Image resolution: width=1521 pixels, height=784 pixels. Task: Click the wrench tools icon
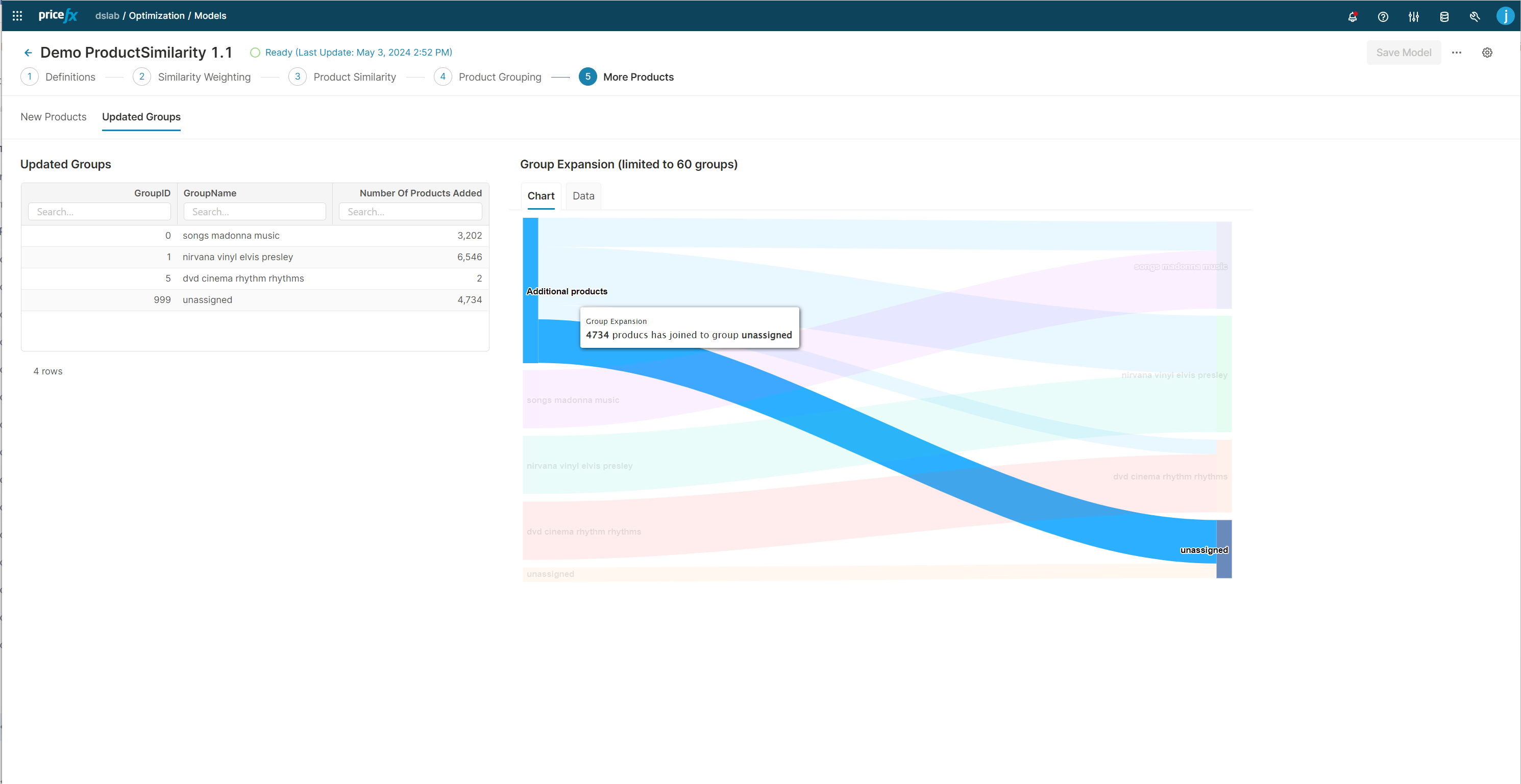coord(1475,16)
